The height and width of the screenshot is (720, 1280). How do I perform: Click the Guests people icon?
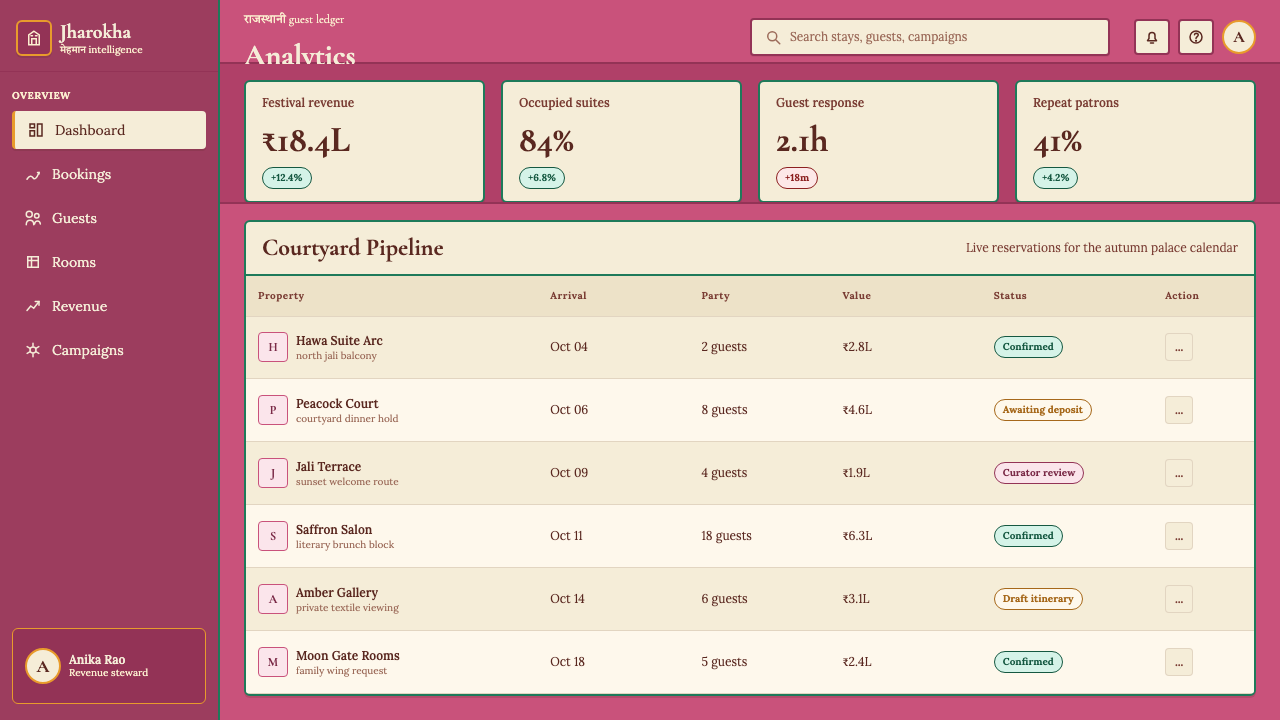[x=33, y=218]
